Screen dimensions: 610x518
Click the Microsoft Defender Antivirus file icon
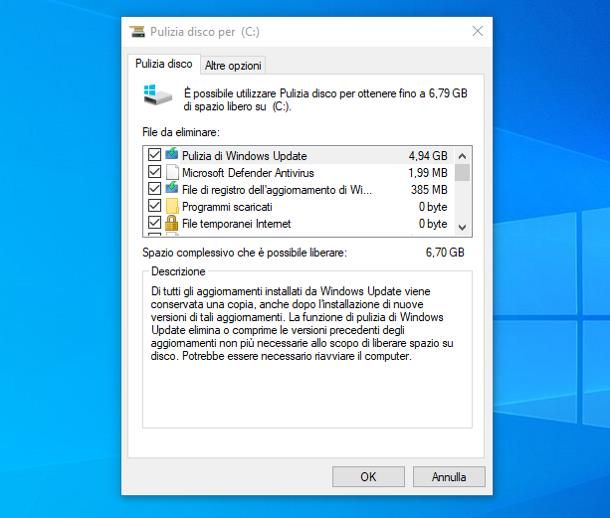171,172
